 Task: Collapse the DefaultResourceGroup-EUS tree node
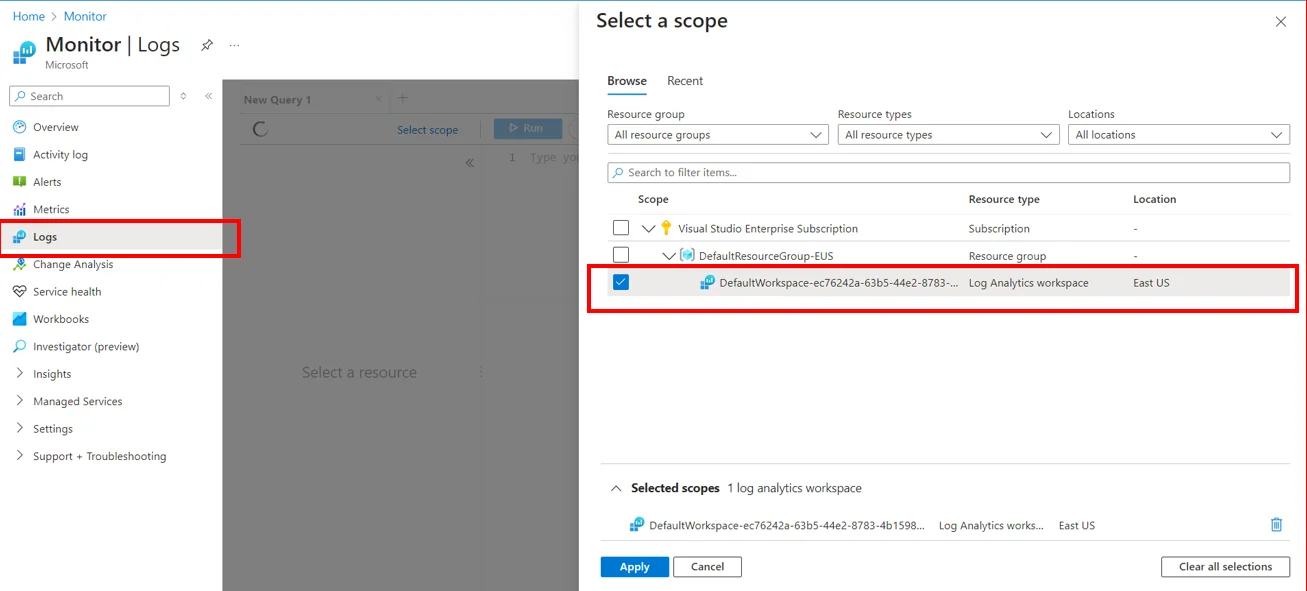point(668,255)
